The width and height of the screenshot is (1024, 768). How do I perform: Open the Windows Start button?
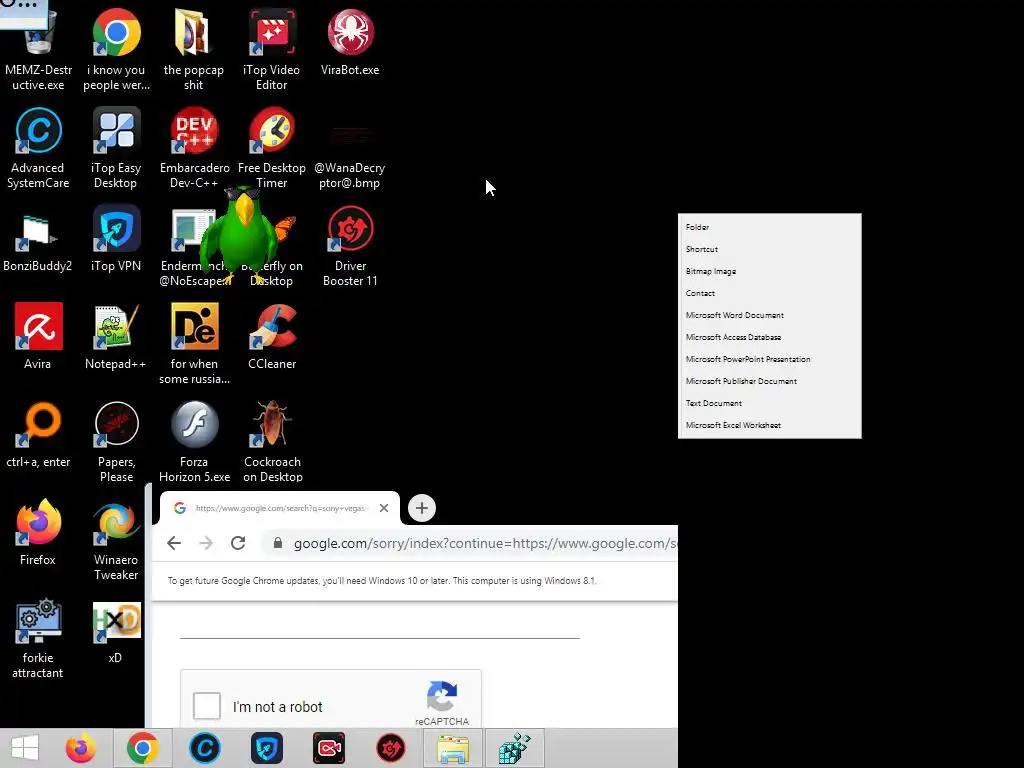pos(25,748)
